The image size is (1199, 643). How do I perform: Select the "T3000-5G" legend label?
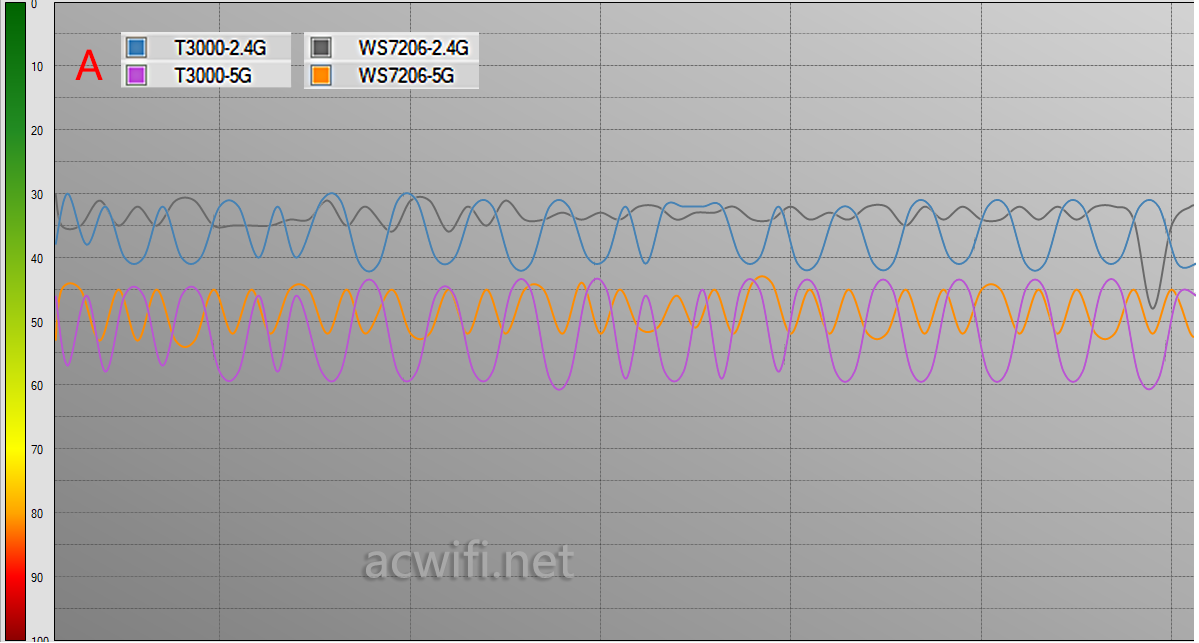[213, 76]
